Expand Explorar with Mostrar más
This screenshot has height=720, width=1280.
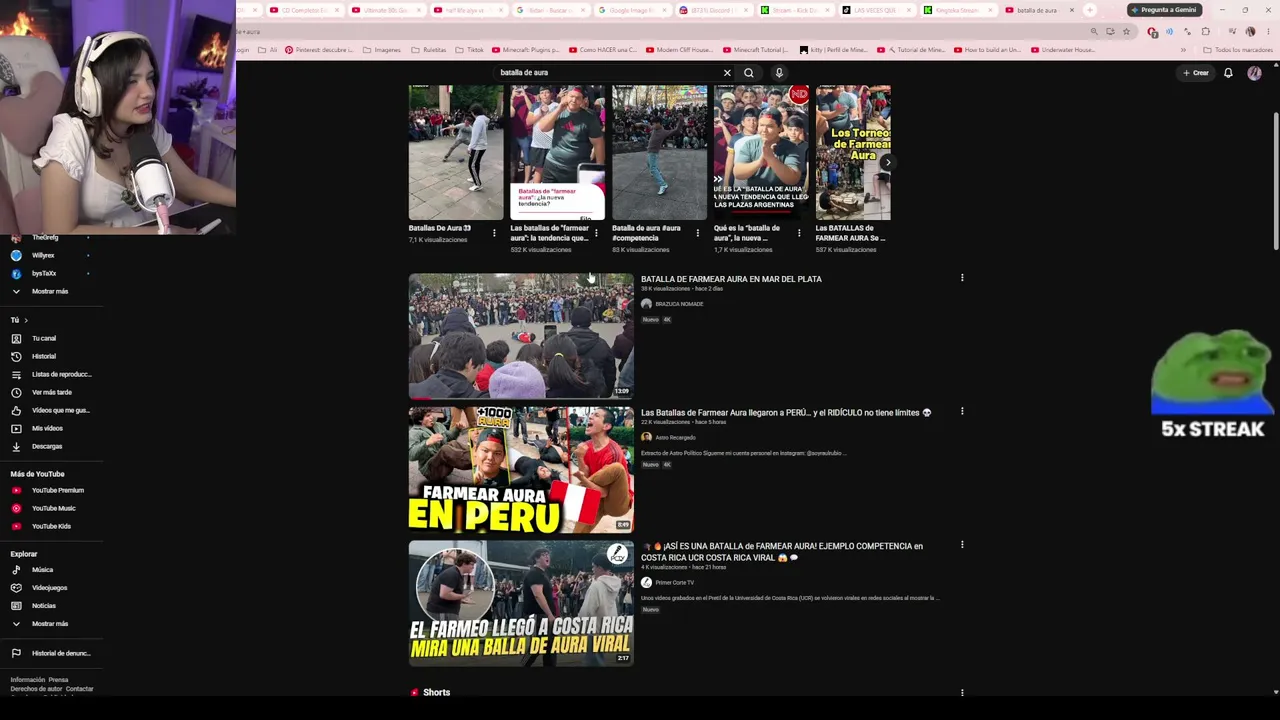click(x=50, y=624)
